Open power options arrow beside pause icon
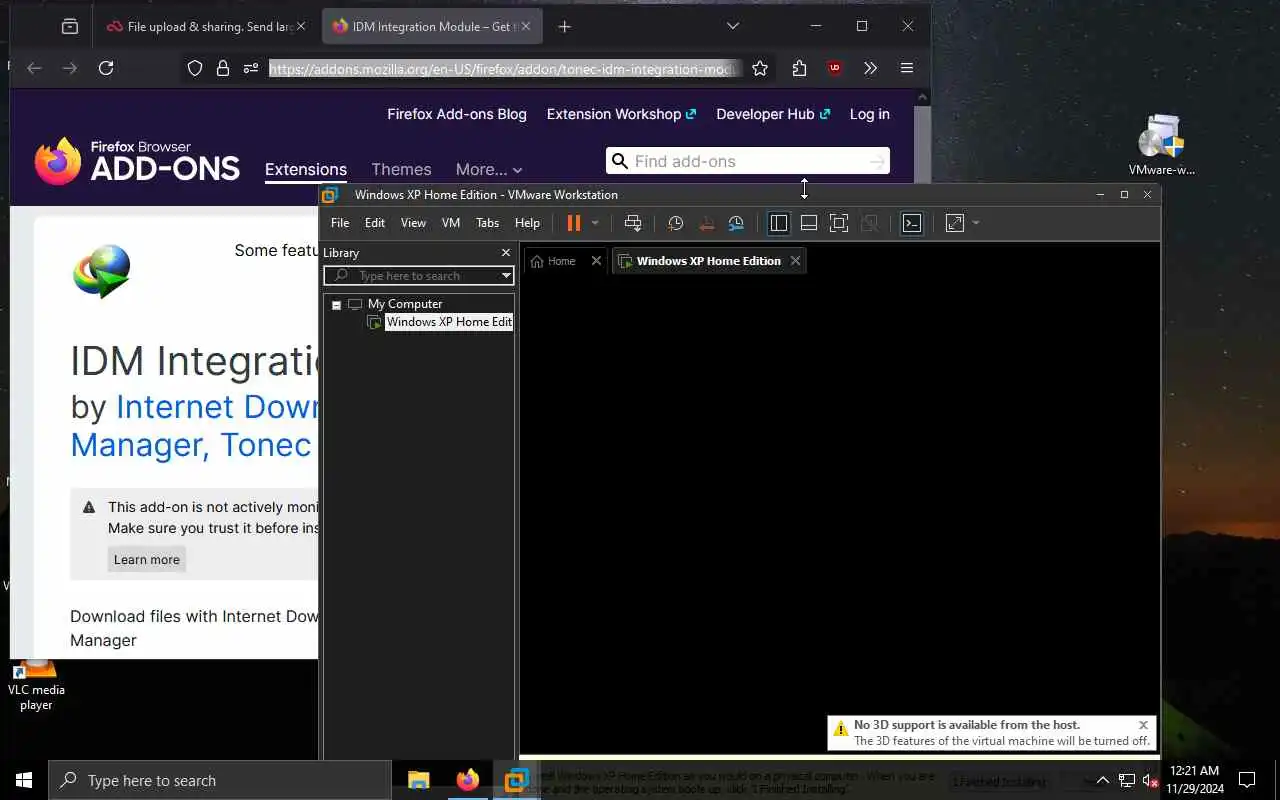The width and height of the screenshot is (1280, 800). tap(595, 223)
